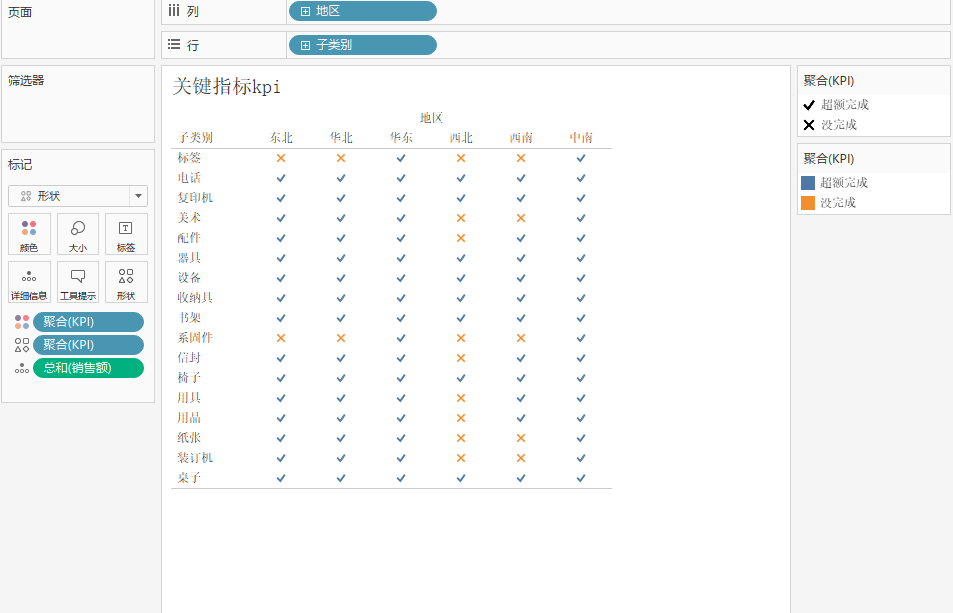Click detail icon beside 总和(销售额) pill
This screenshot has width=953, height=613.
22,368
